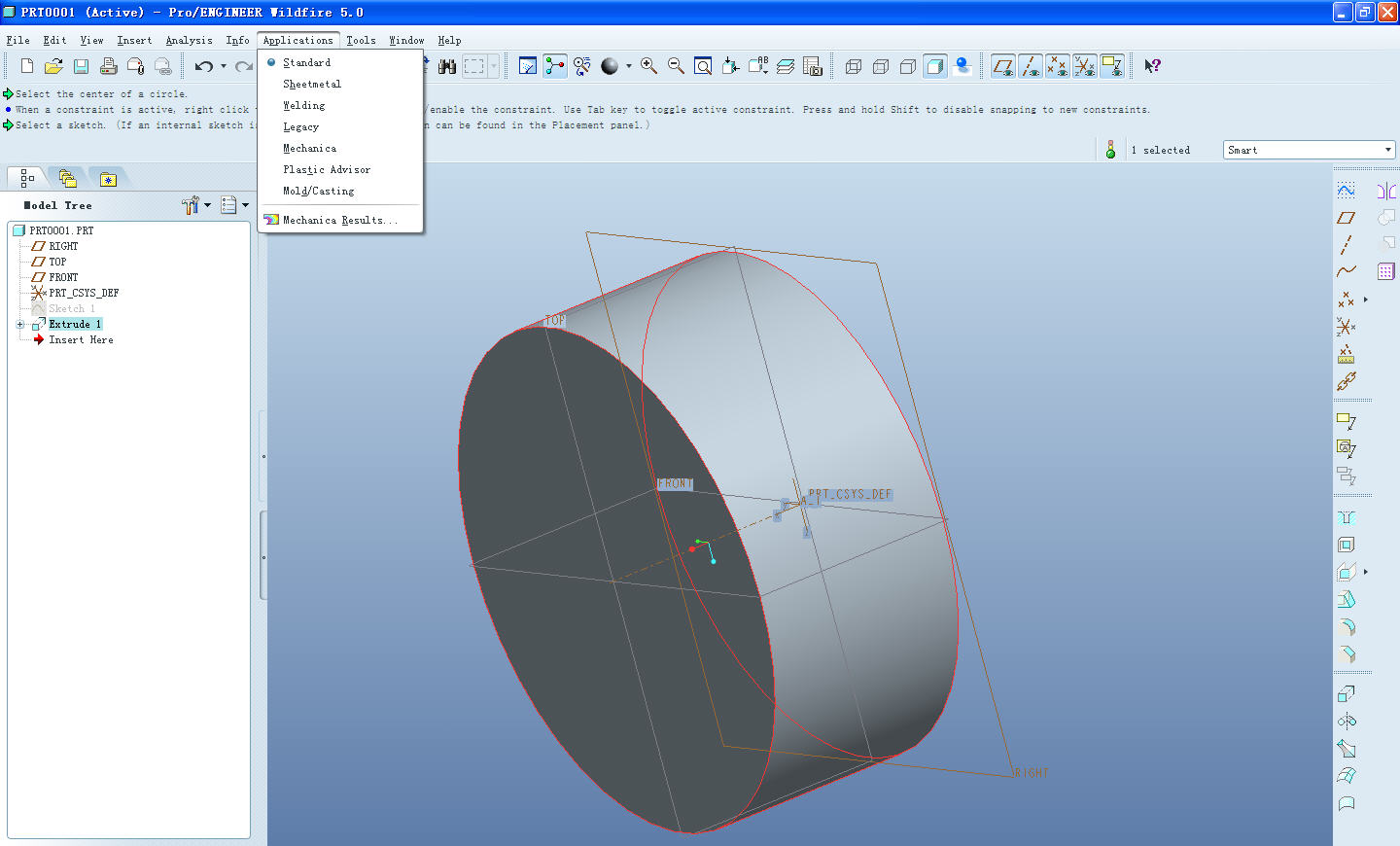
Task: Toggle No Hidden display mode
Action: pos(908,66)
